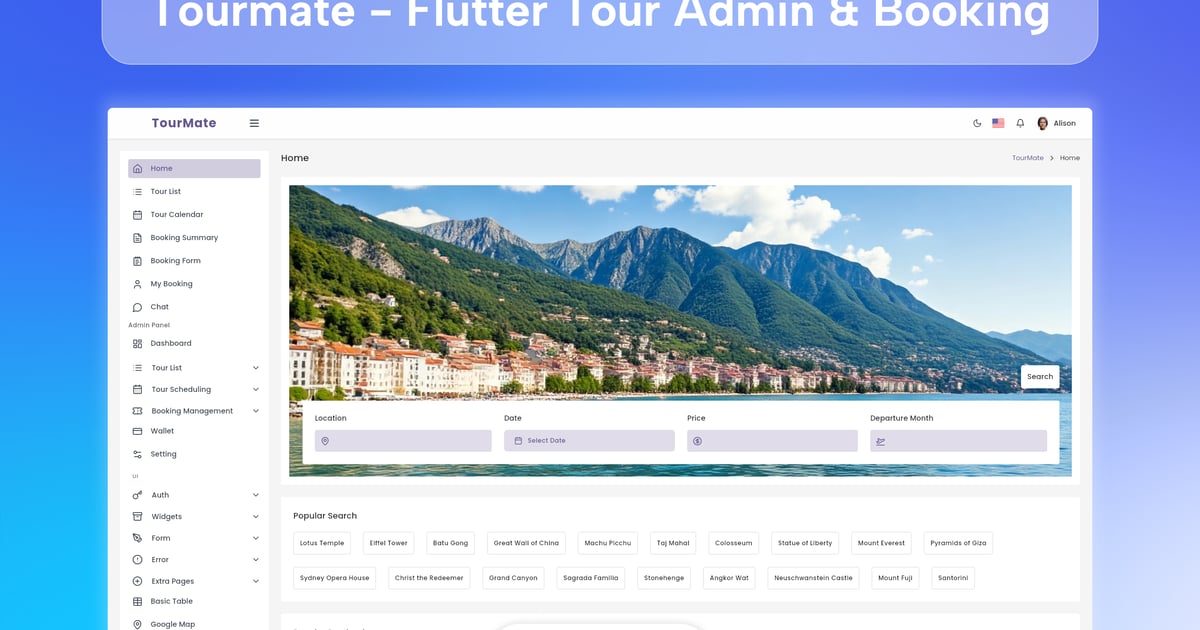Click the TourMate breadcrumb link

click(x=1028, y=158)
